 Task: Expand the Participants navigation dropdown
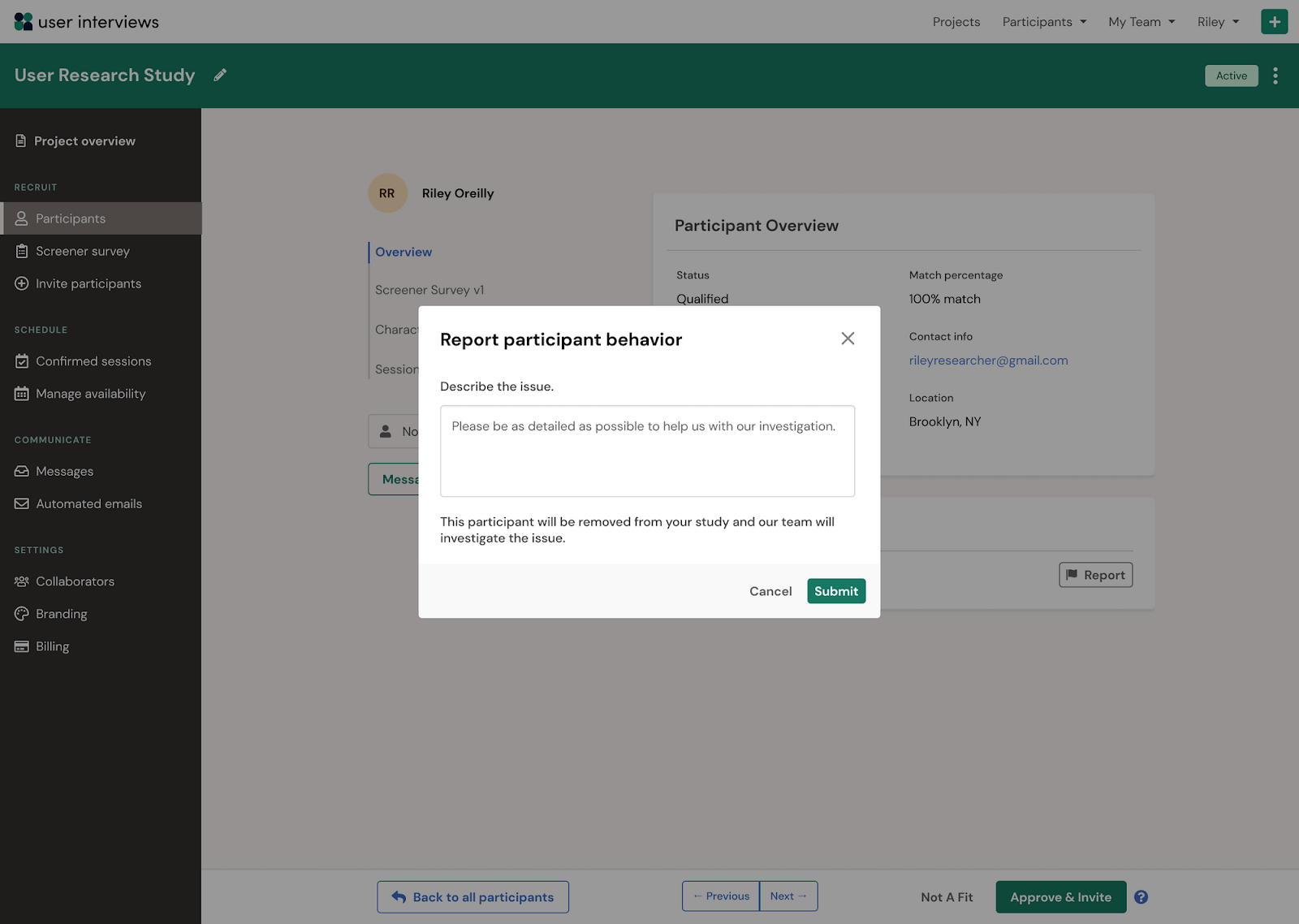[x=1044, y=21]
